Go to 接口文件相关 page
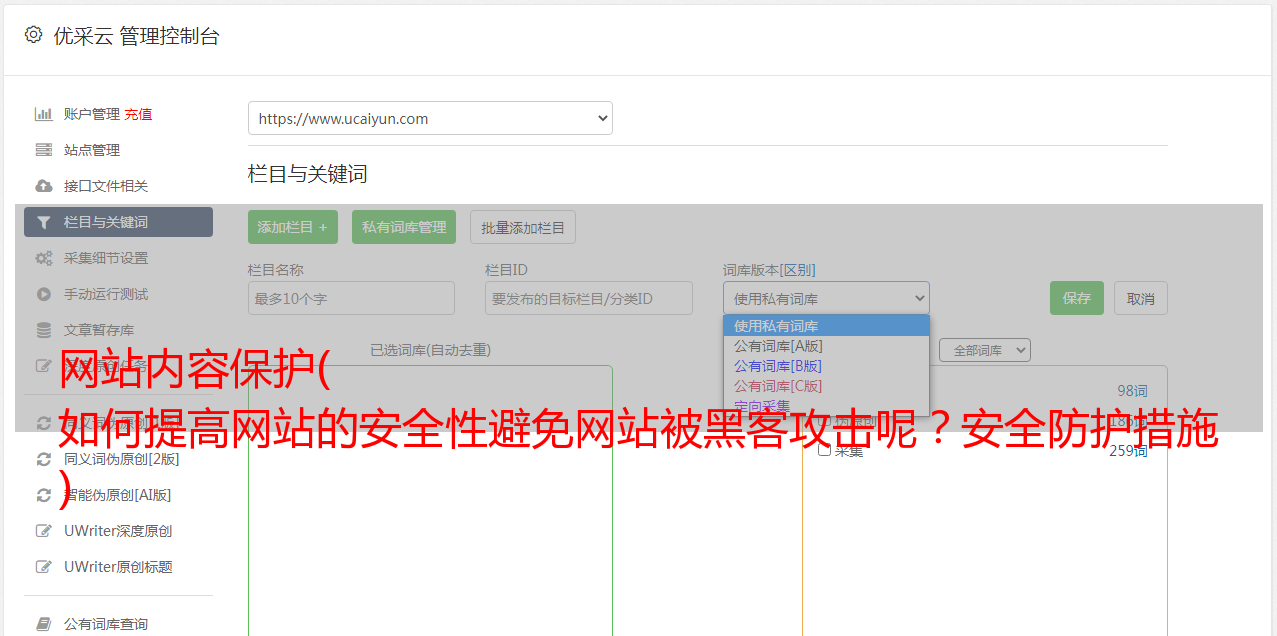 pos(106,186)
